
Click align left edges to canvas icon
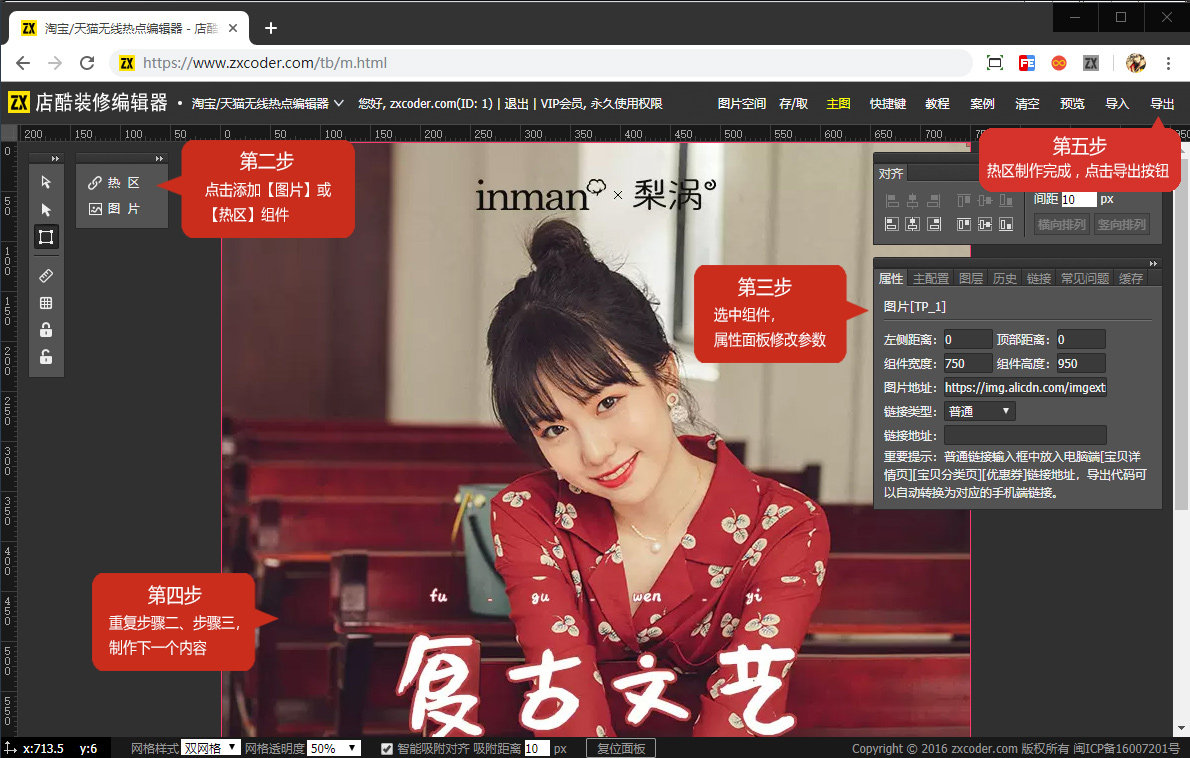[x=892, y=224]
